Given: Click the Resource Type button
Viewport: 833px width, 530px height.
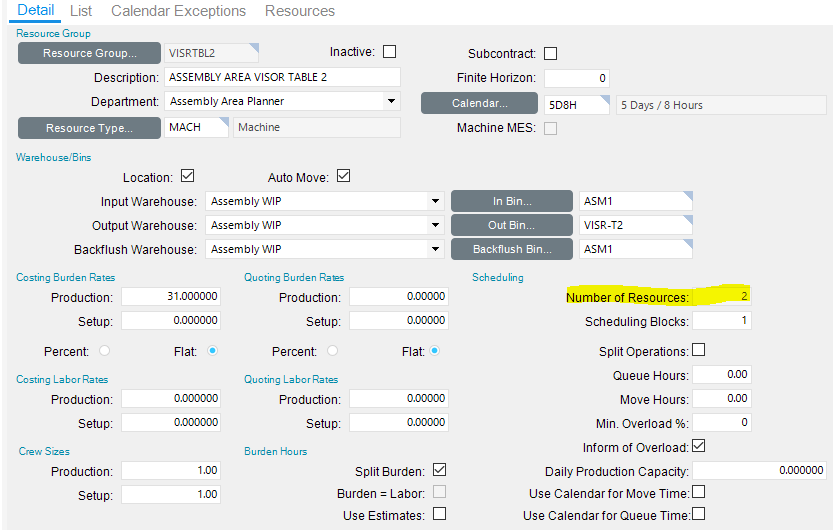Looking at the screenshot, I should coord(88,127).
